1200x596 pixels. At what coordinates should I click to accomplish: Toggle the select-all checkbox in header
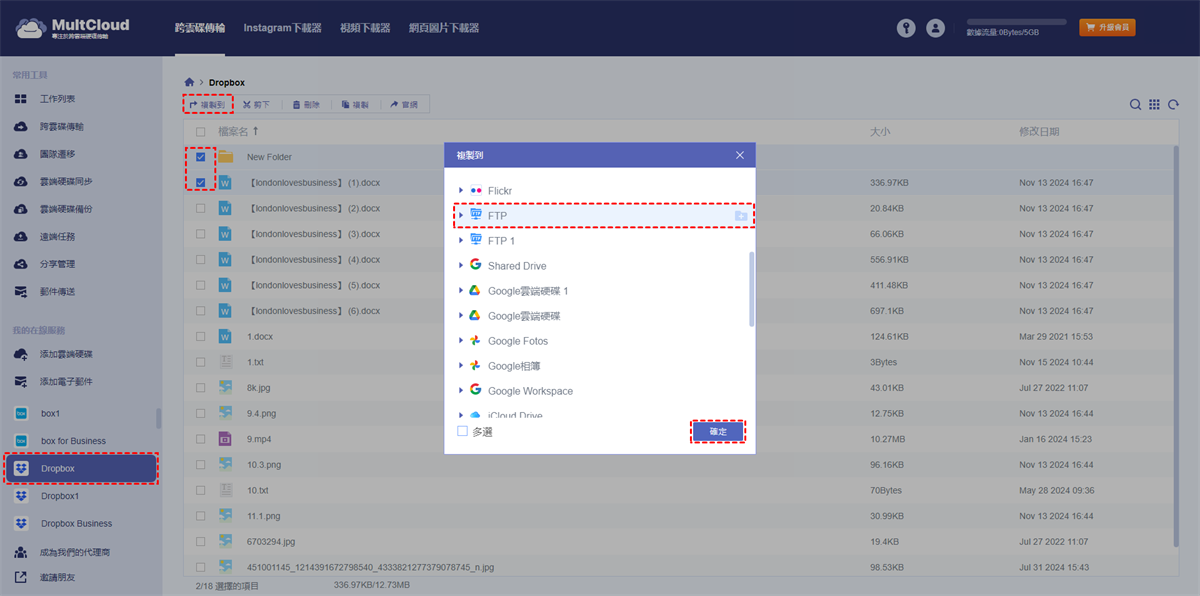201,131
